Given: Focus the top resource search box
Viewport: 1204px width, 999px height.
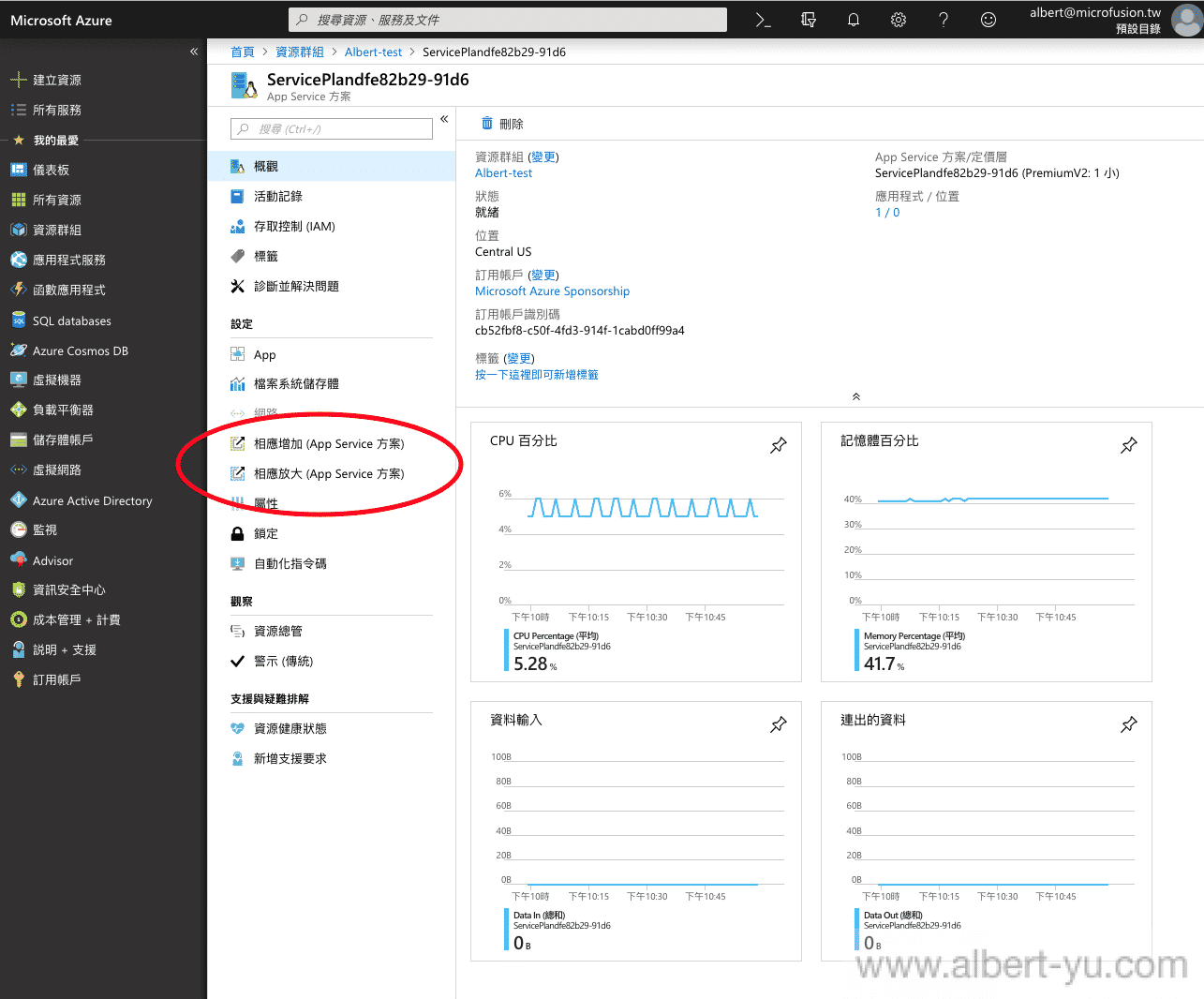Looking at the screenshot, I should pos(508,20).
